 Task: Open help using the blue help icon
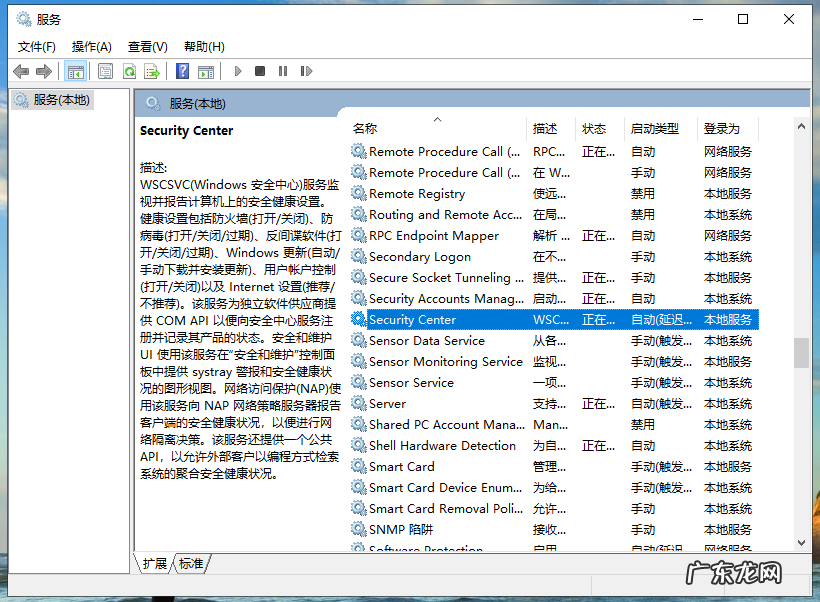pos(182,71)
